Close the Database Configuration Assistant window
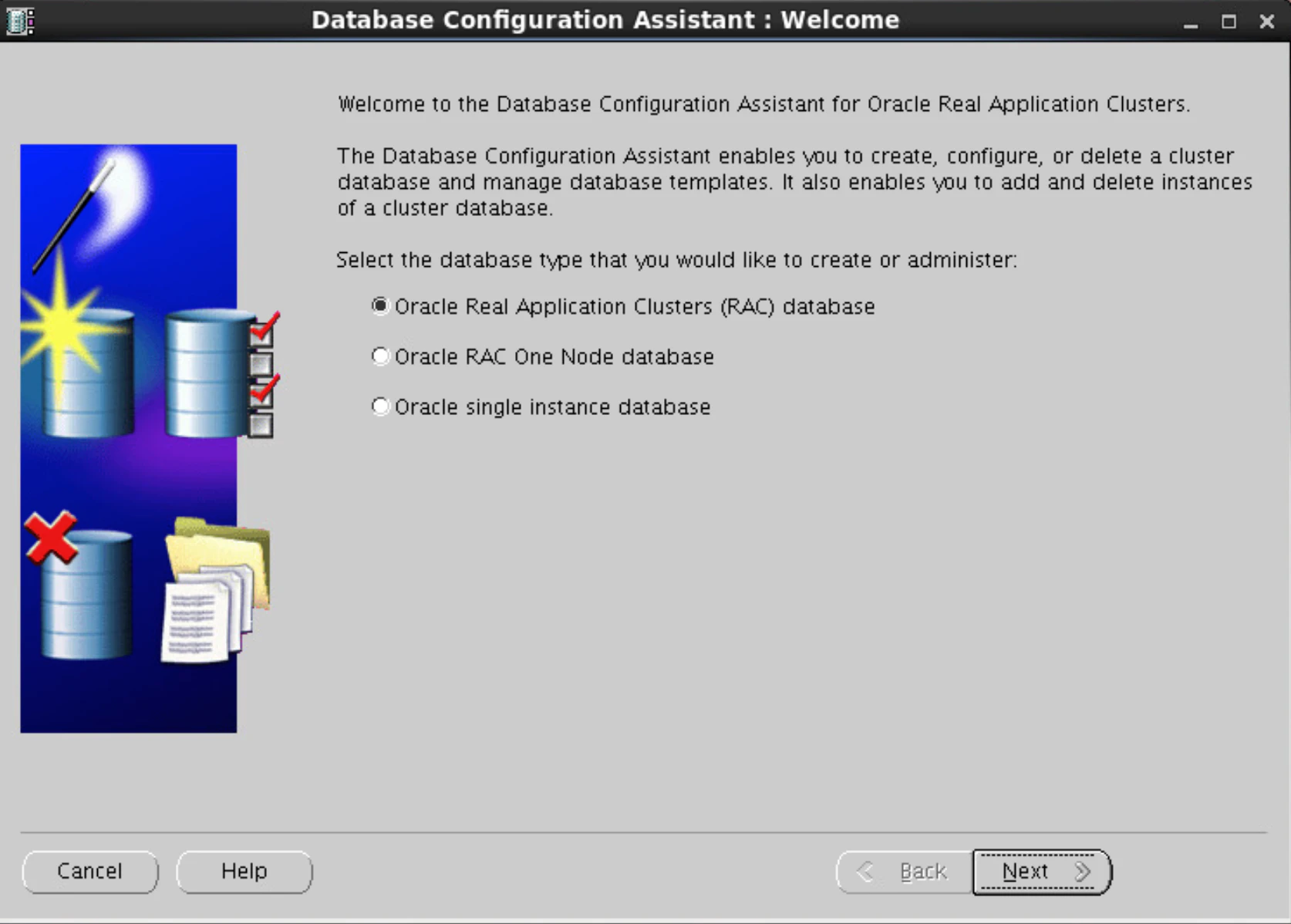 (1266, 22)
